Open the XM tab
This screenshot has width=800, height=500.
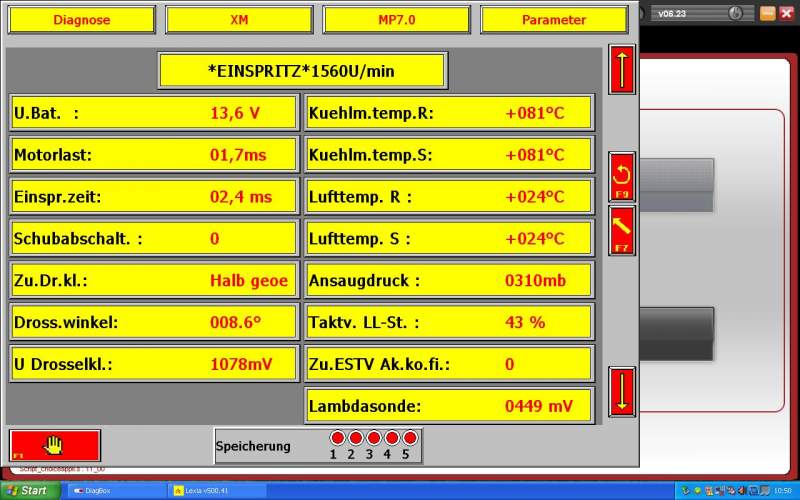coord(239,20)
